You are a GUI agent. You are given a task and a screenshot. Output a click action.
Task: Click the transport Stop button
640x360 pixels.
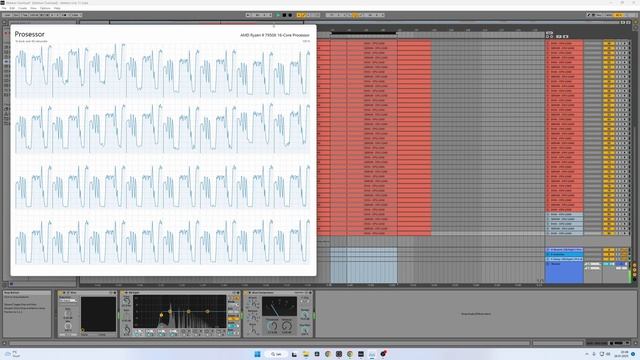(x=284, y=15)
